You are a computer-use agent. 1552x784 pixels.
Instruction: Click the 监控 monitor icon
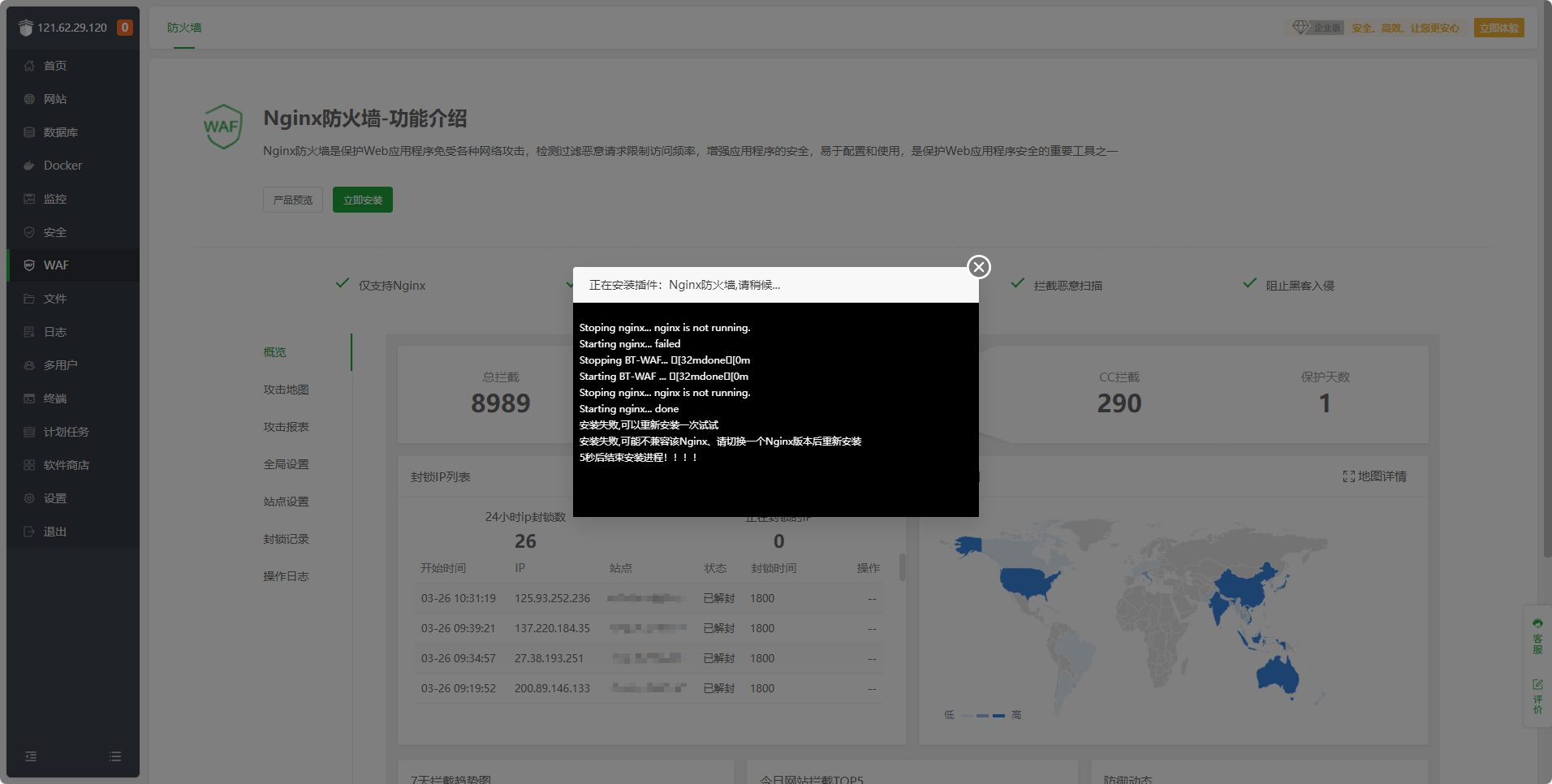point(29,199)
